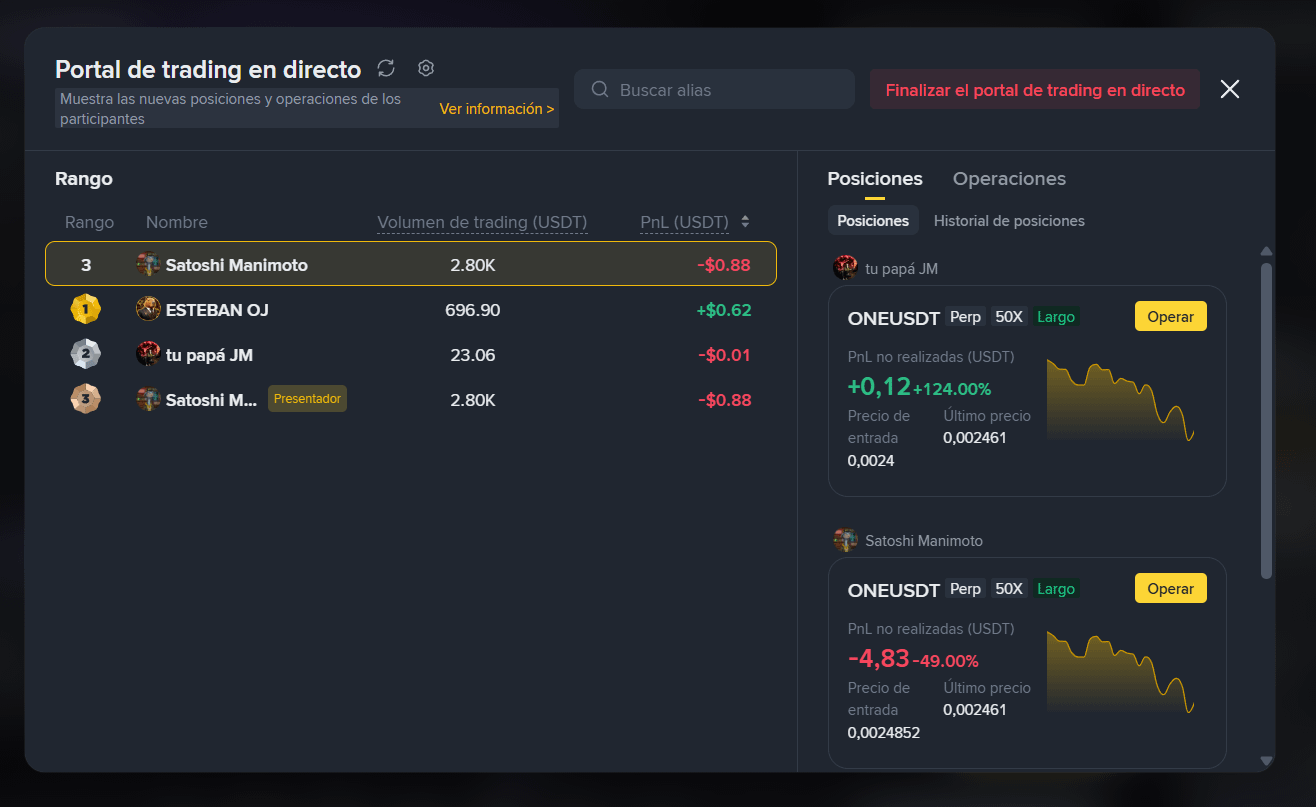Image resolution: width=1316 pixels, height=807 pixels.
Task: Click tu papá JM's avatar above the position card
Action: coord(846,268)
